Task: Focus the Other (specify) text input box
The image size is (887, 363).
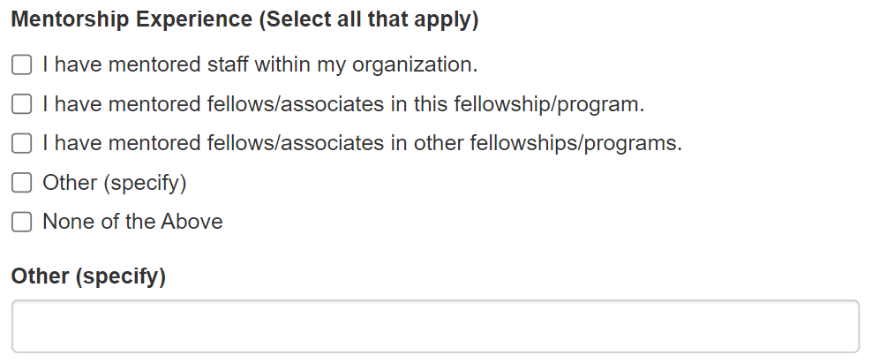Action: pyautogui.click(x=436, y=326)
